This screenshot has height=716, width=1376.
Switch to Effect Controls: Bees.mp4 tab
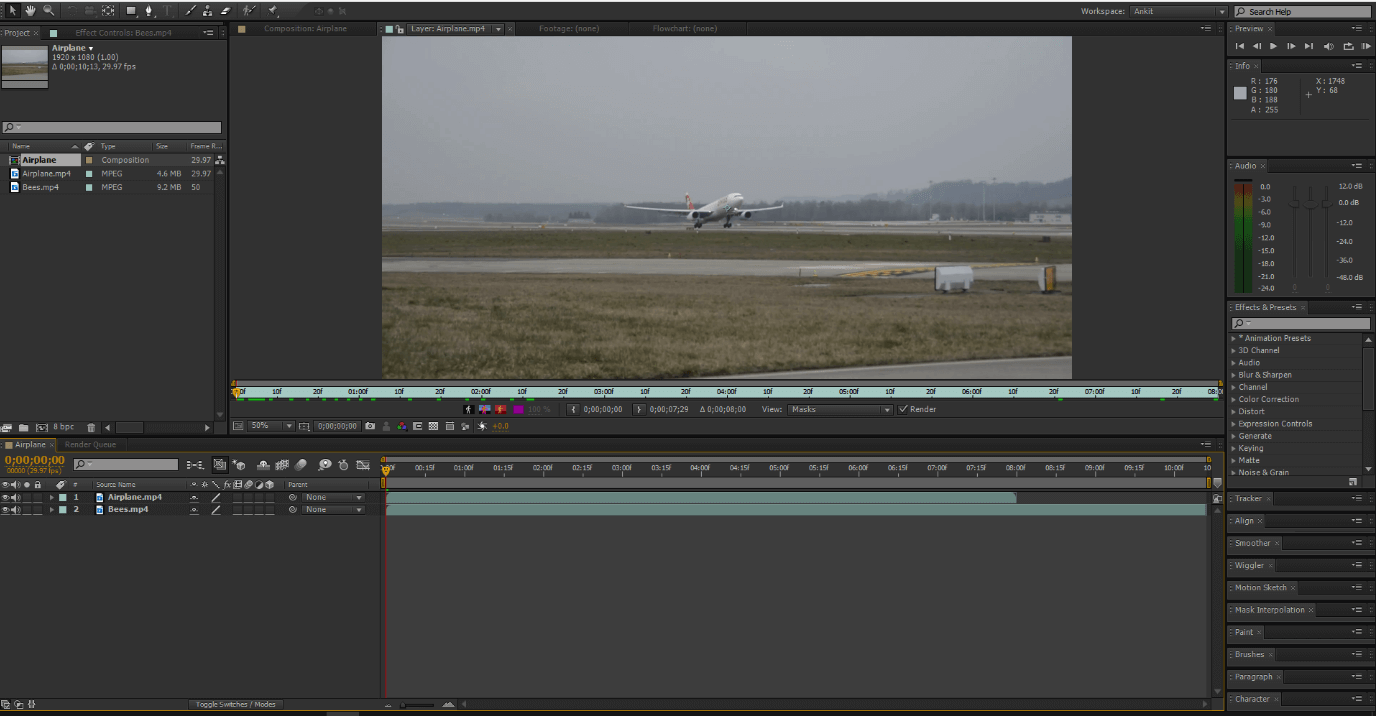123,33
